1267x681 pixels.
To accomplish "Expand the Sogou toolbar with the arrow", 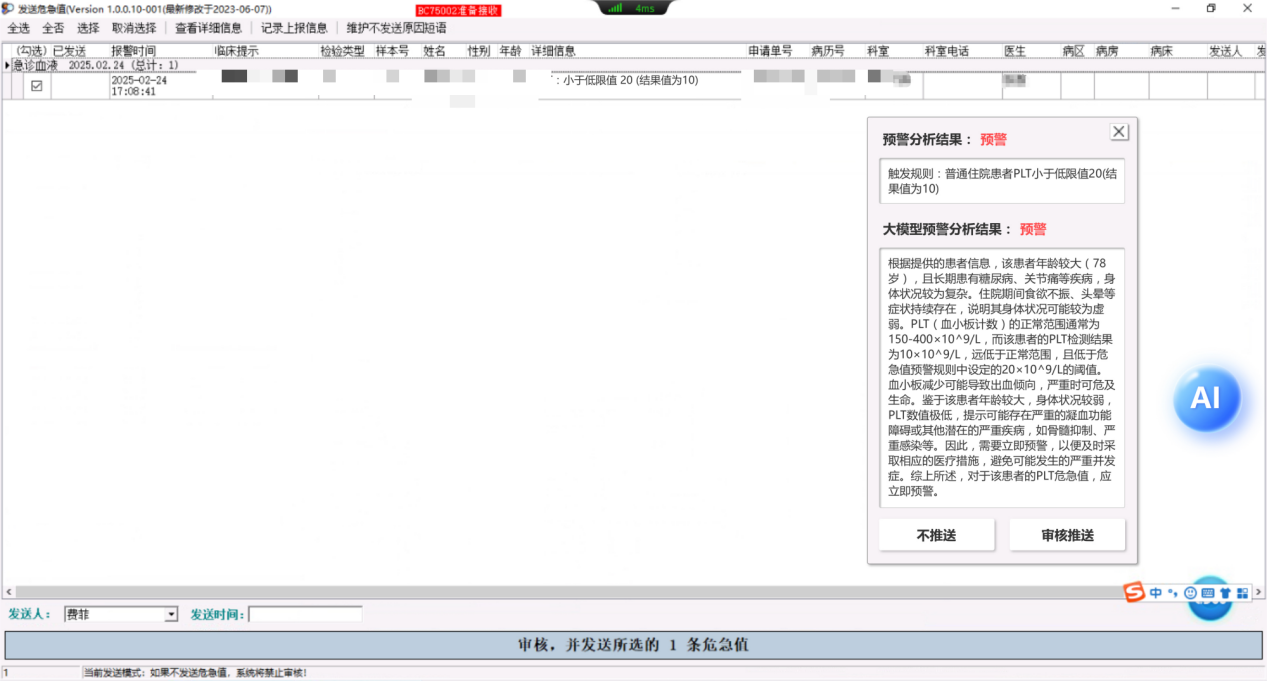I will point(1259,593).
